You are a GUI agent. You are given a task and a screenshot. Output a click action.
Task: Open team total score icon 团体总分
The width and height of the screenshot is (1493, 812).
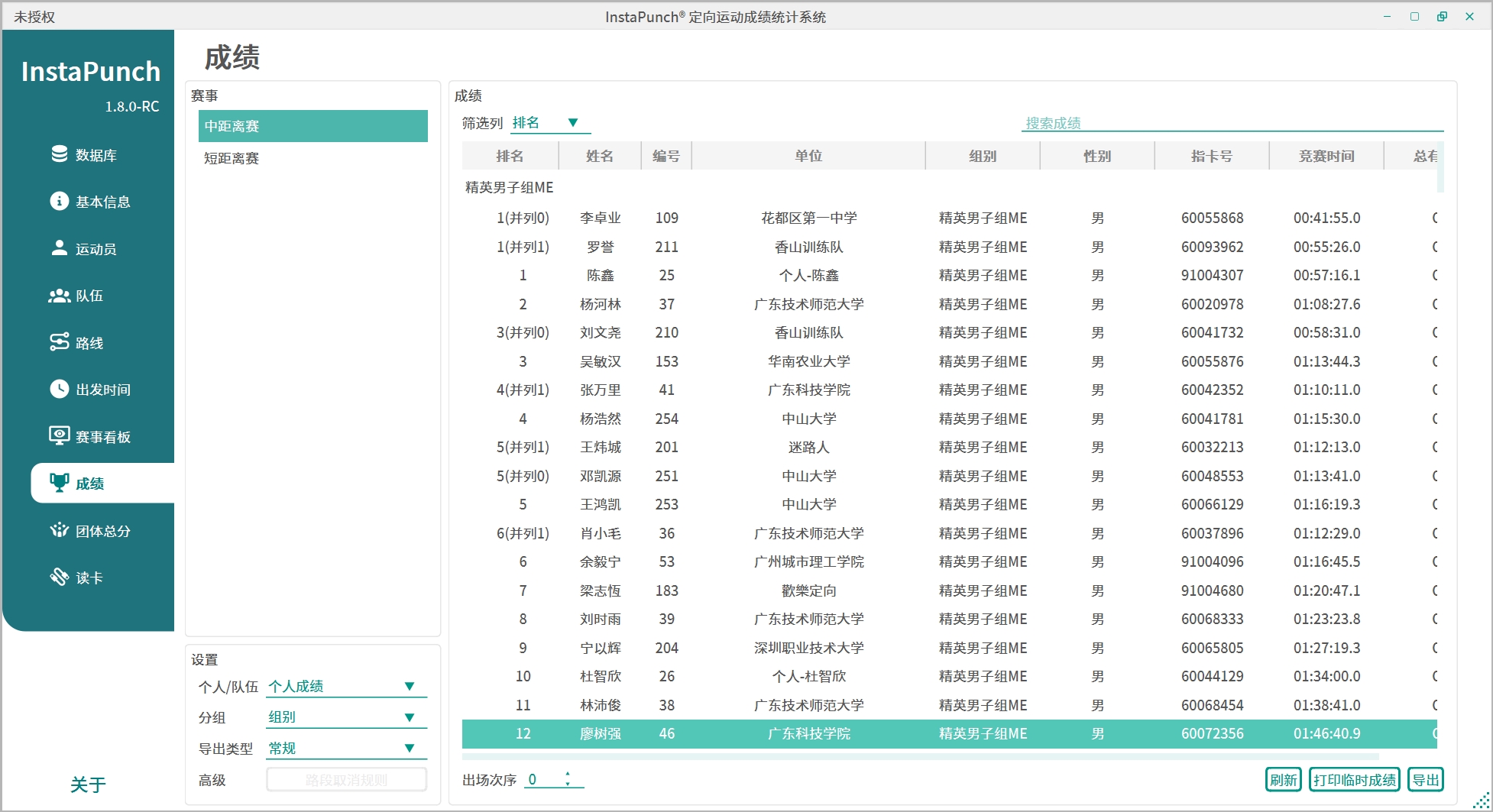(60, 530)
